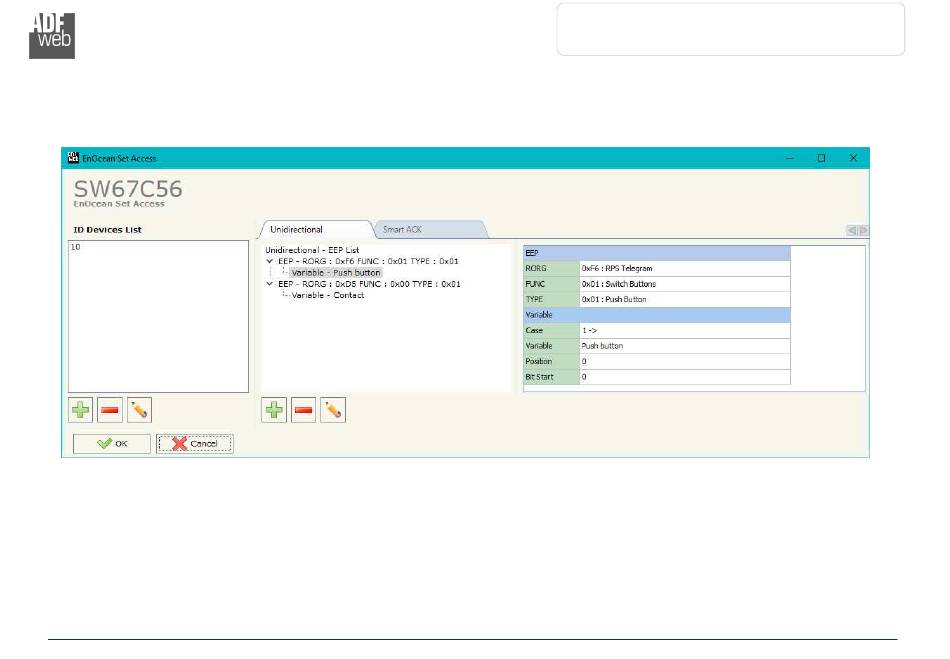Add a new EEP with the green plus icon
Viewport: 950px width, 659px height.
point(274,410)
